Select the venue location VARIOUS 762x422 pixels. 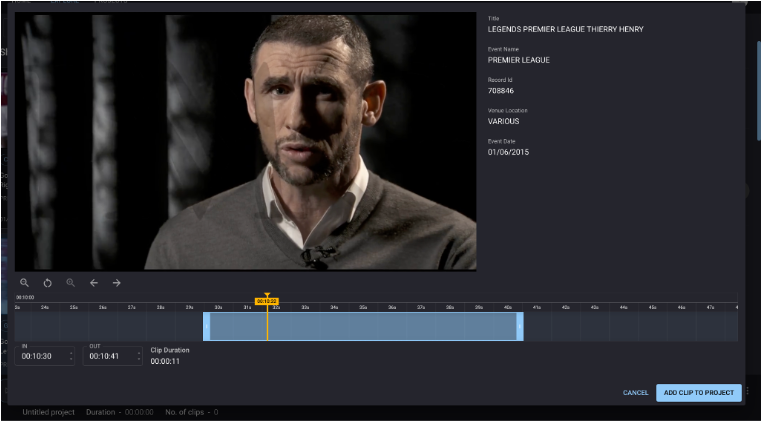(503, 122)
